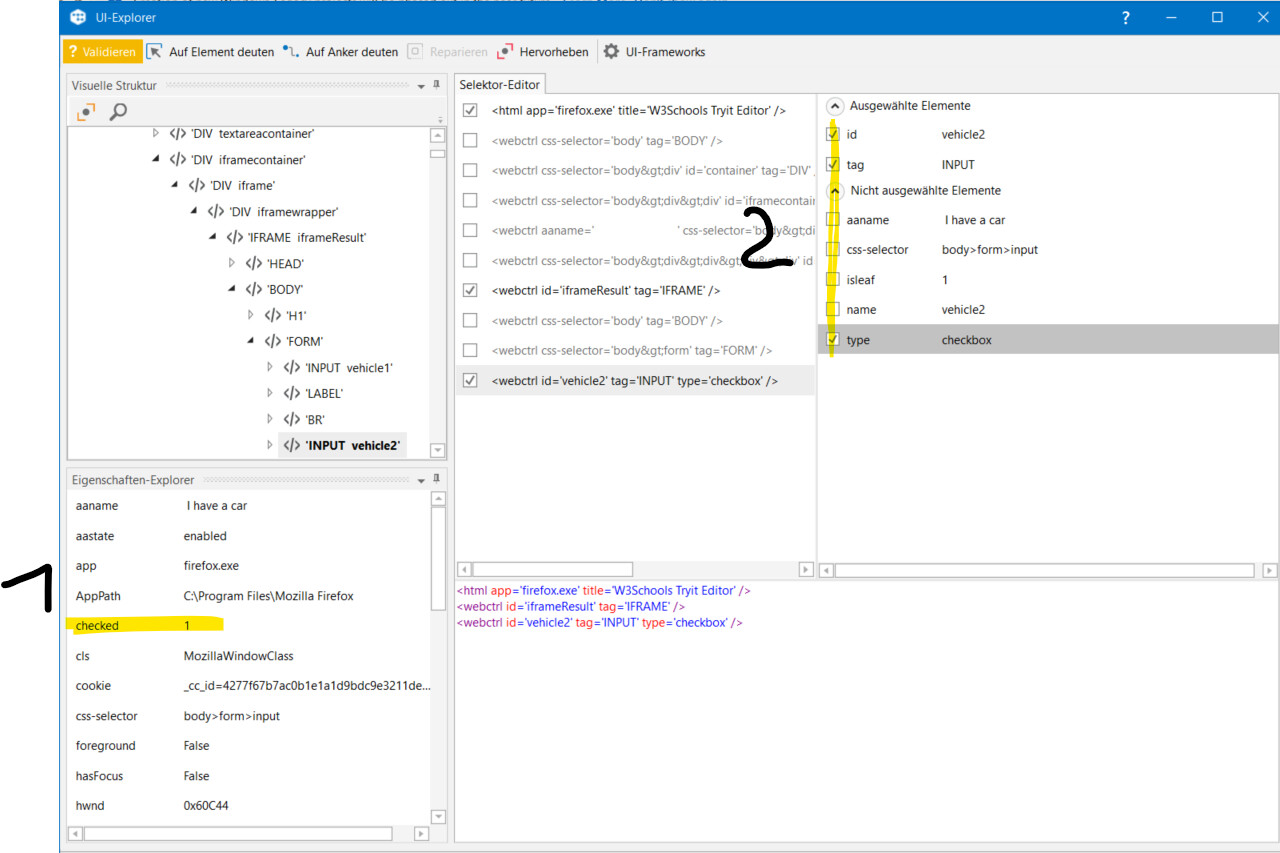Expand the 'DIV textareacontainer' tree node arrow
This screenshot has height=853, width=1280.
[x=155, y=133]
